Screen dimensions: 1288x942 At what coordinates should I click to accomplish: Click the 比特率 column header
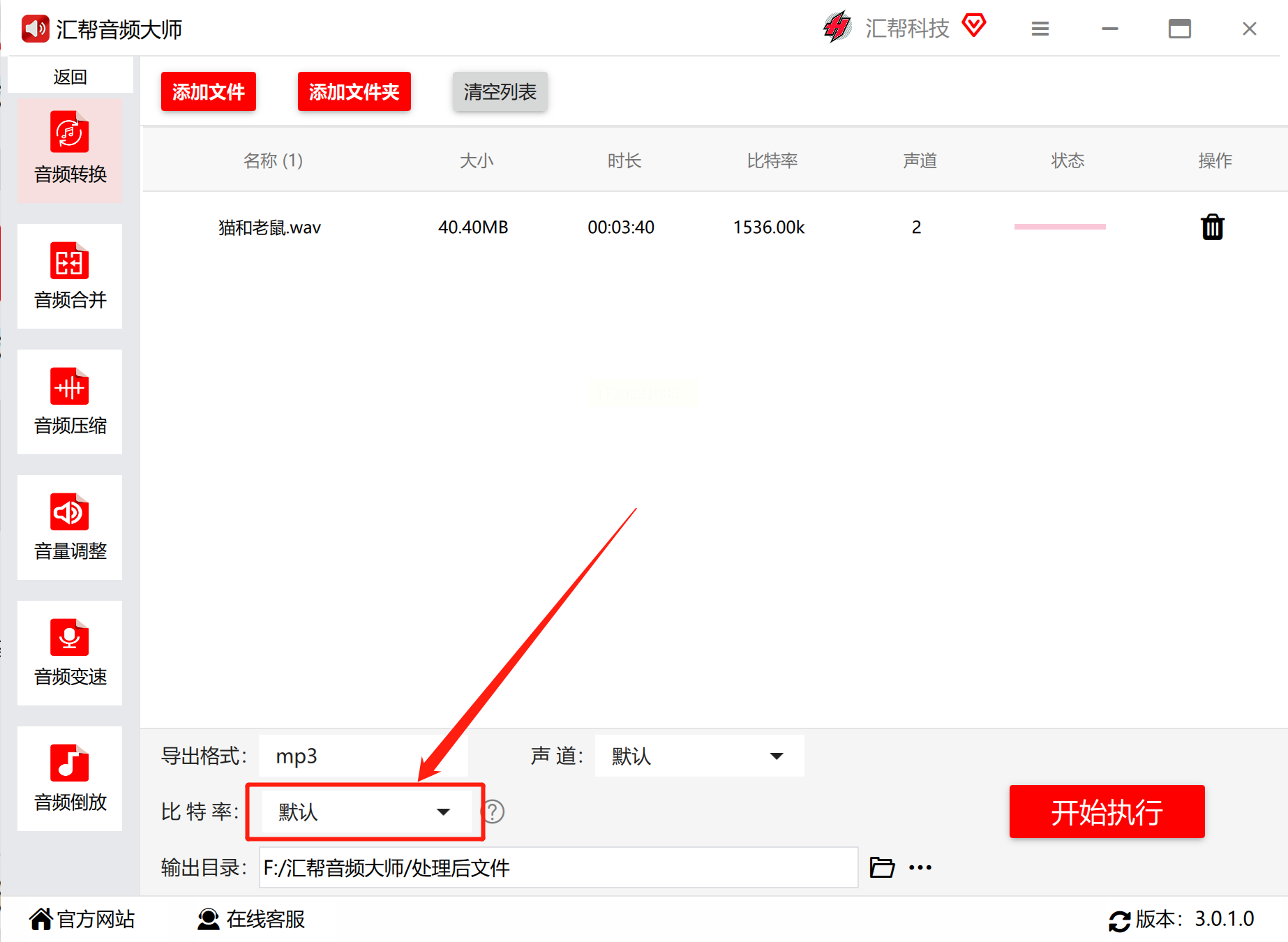click(x=772, y=160)
